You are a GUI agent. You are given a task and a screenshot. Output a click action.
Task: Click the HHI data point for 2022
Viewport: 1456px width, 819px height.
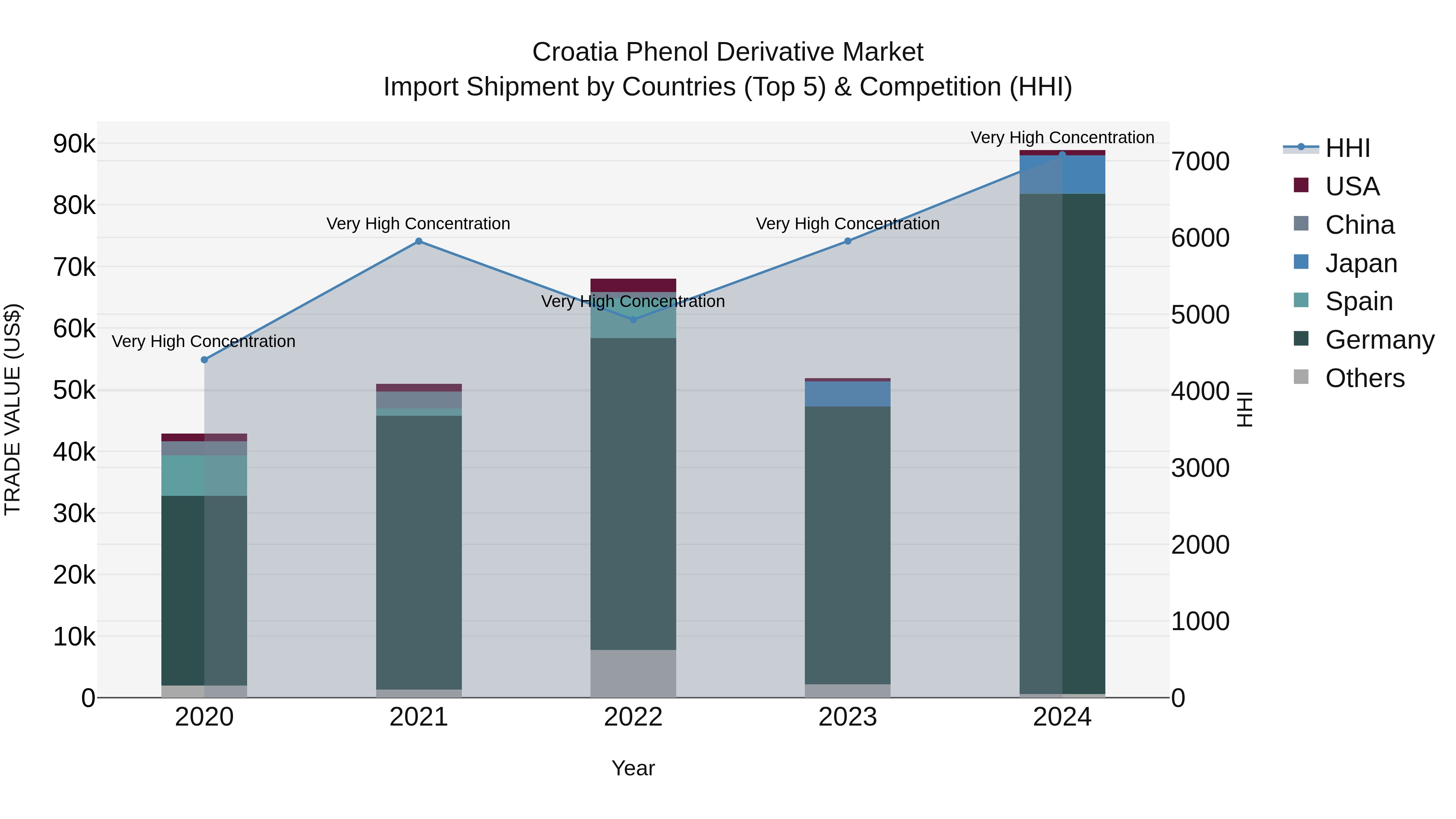tap(633, 320)
